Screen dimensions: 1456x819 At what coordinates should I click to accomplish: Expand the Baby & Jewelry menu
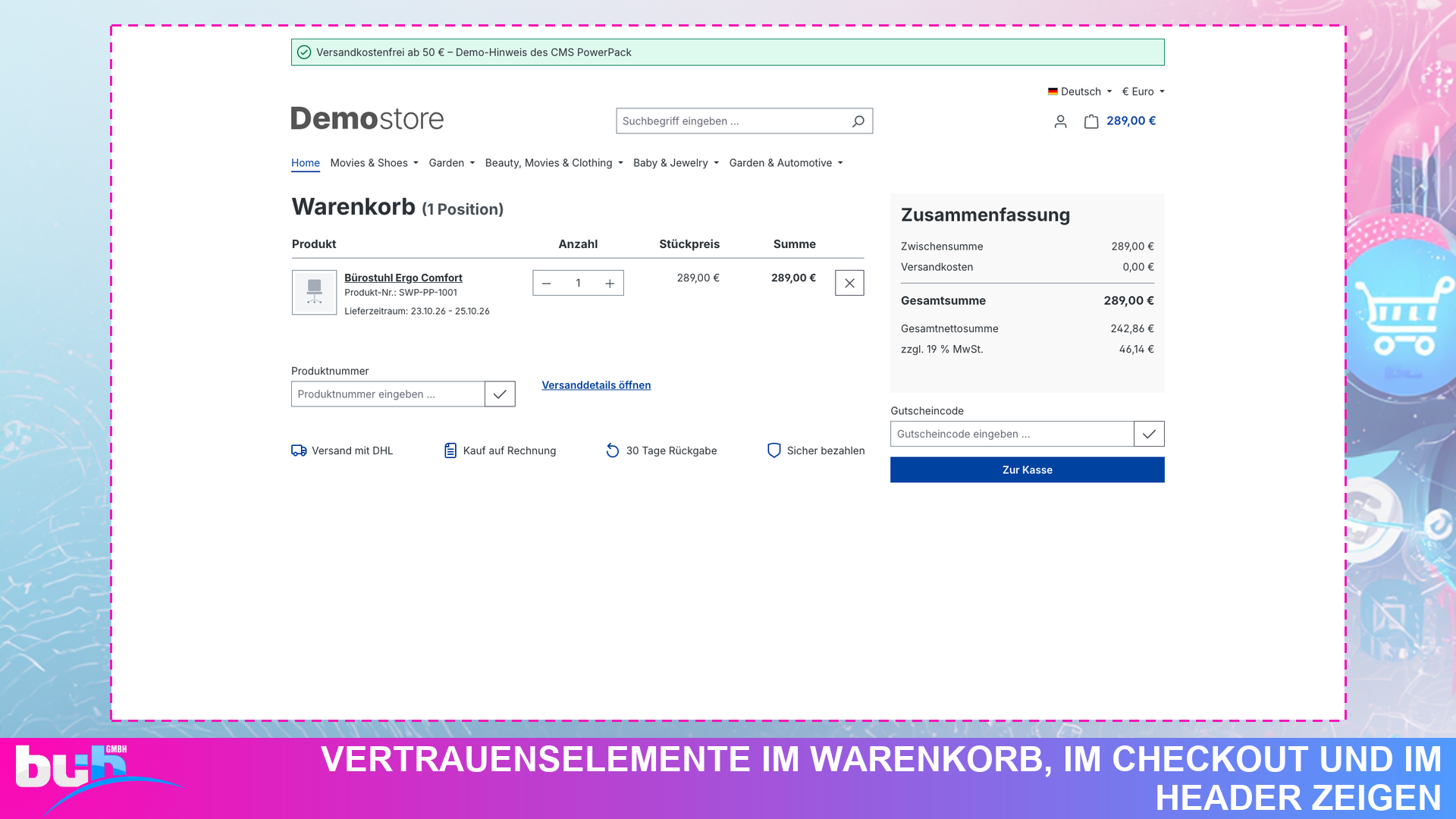[x=676, y=163]
